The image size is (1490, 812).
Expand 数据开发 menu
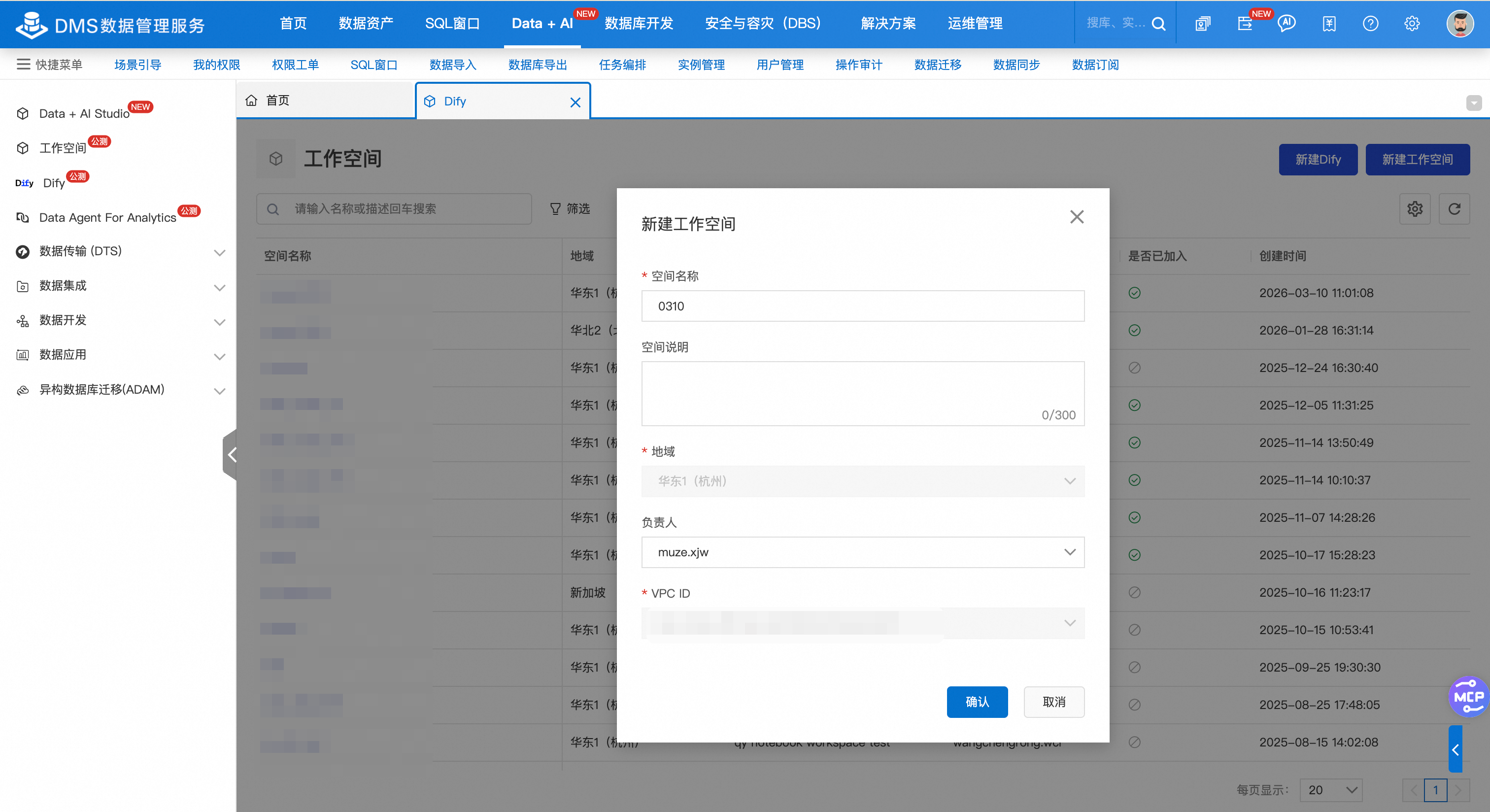click(219, 322)
